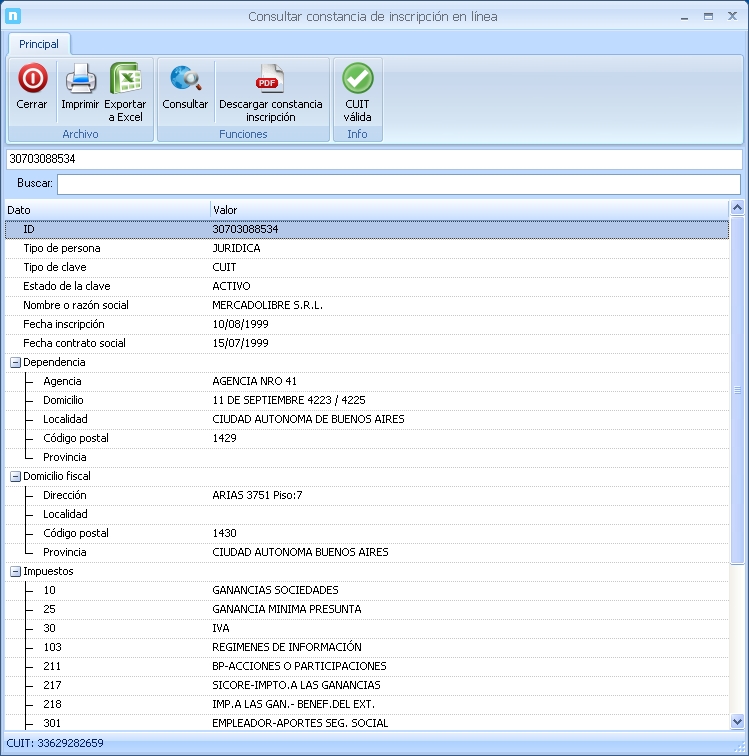Screen dimensions: 749x756
Task: Click the red Cerrar power icon
Action: (32, 78)
